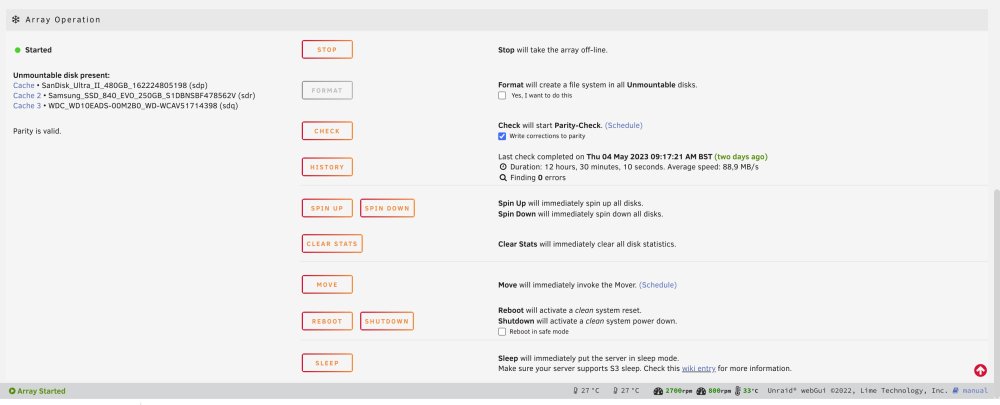Click the 'Array Started' footer status text
The width and height of the screenshot is (1000, 405).
click(x=41, y=391)
